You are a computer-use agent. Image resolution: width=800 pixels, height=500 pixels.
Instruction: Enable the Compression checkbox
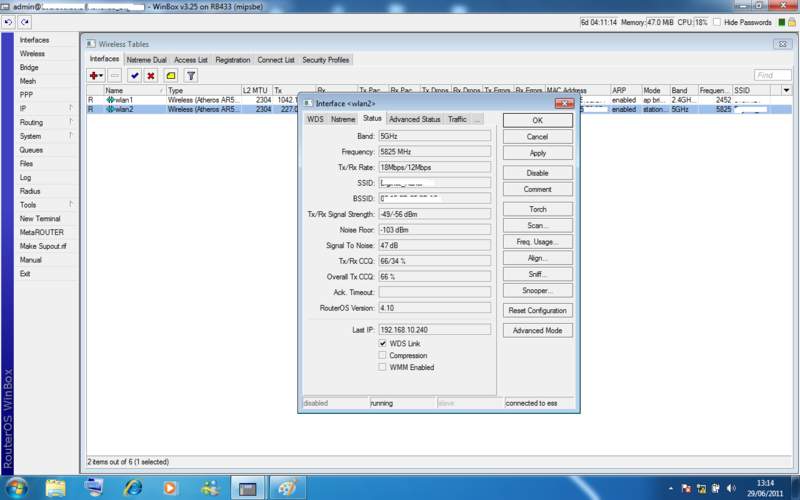coord(382,355)
